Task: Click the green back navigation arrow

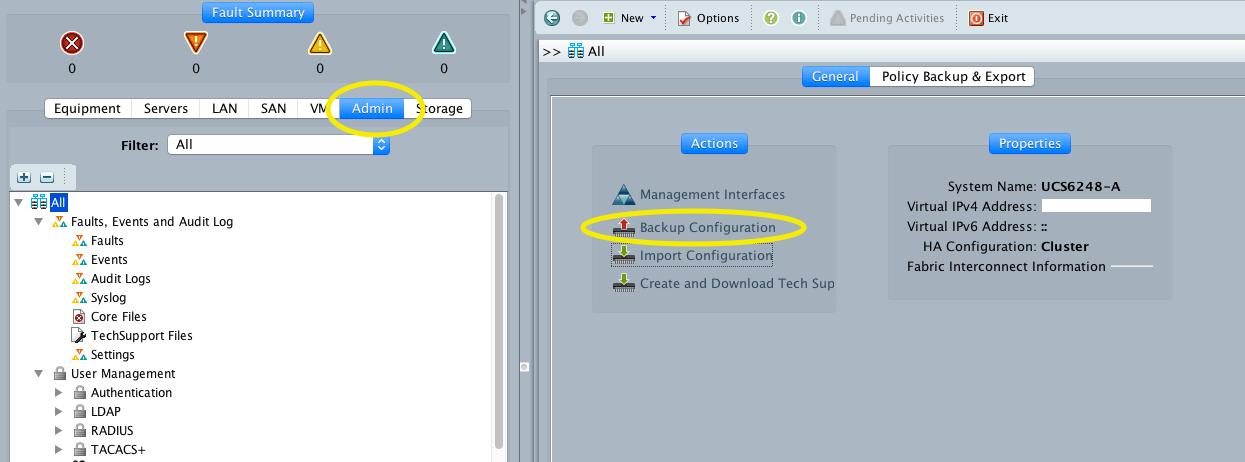Action: point(552,18)
